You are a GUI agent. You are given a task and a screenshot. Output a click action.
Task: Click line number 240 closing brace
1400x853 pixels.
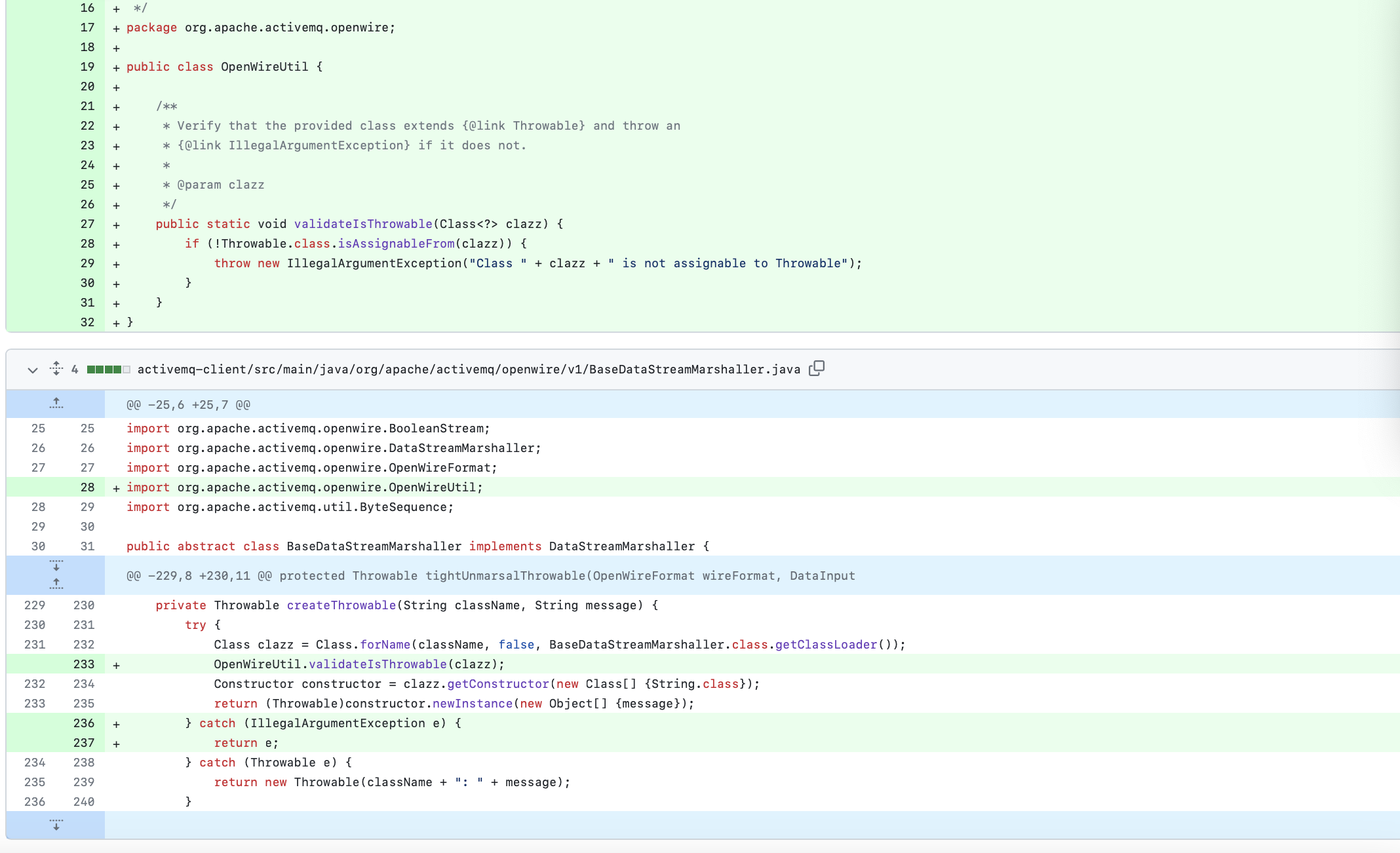(x=84, y=802)
